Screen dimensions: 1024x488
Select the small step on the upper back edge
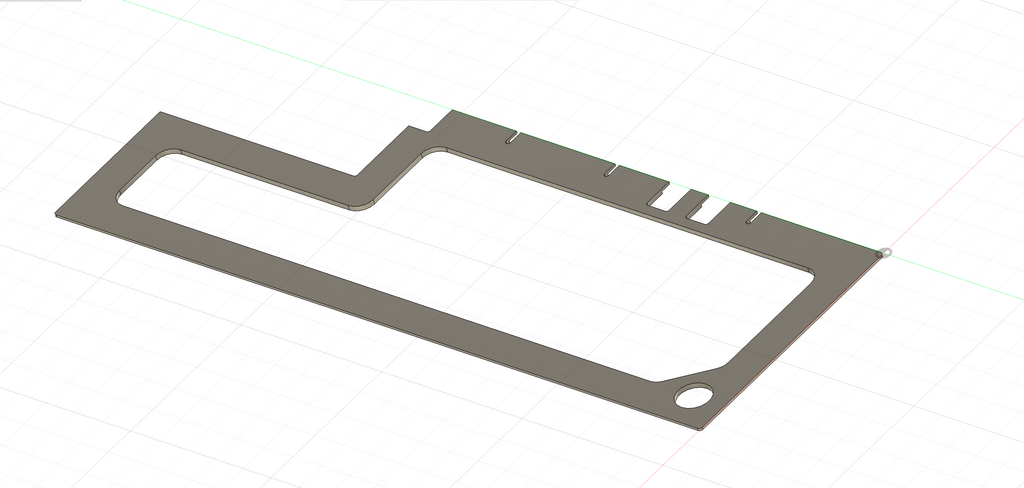(x=430, y=122)
